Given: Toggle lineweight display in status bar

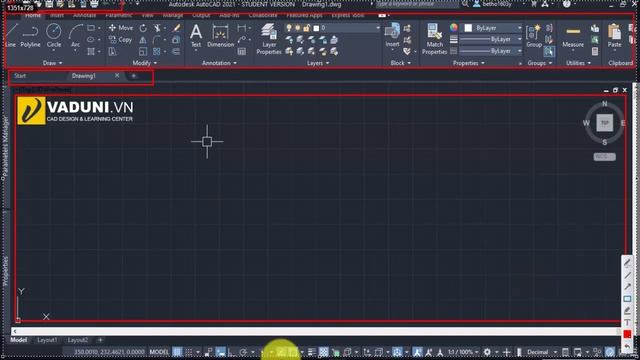Looking at the screenshot, I should tap(312, 352).
